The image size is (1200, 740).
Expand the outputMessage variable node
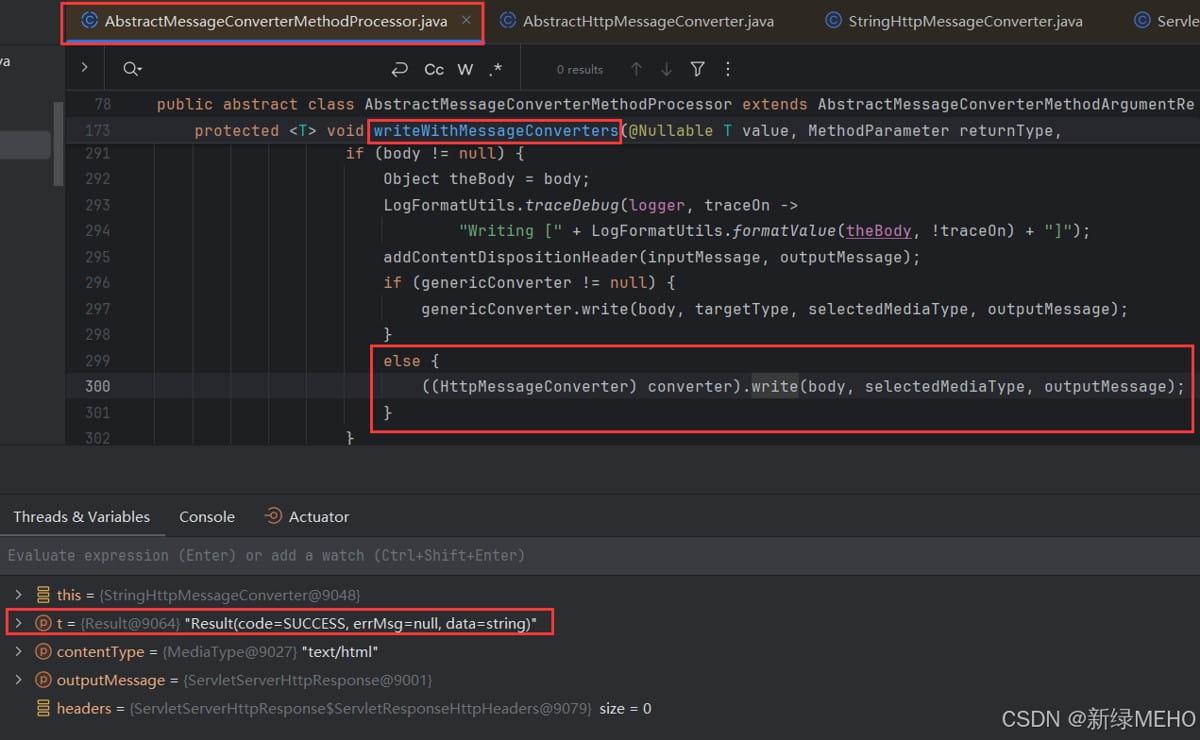pos(18,680)
